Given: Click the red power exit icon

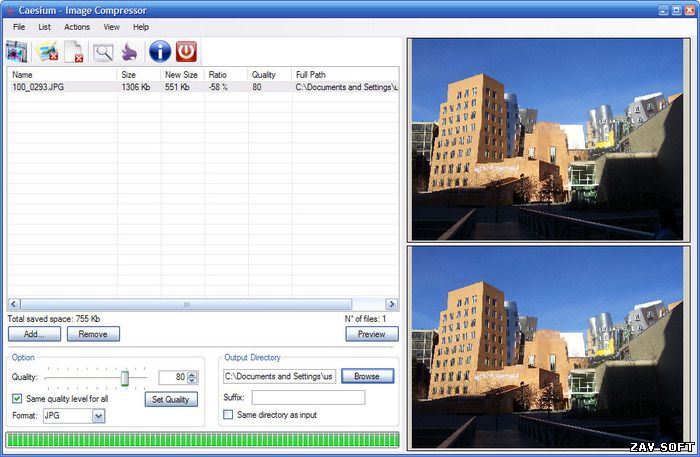Looking at the screenshot, I should pos(186,51).
